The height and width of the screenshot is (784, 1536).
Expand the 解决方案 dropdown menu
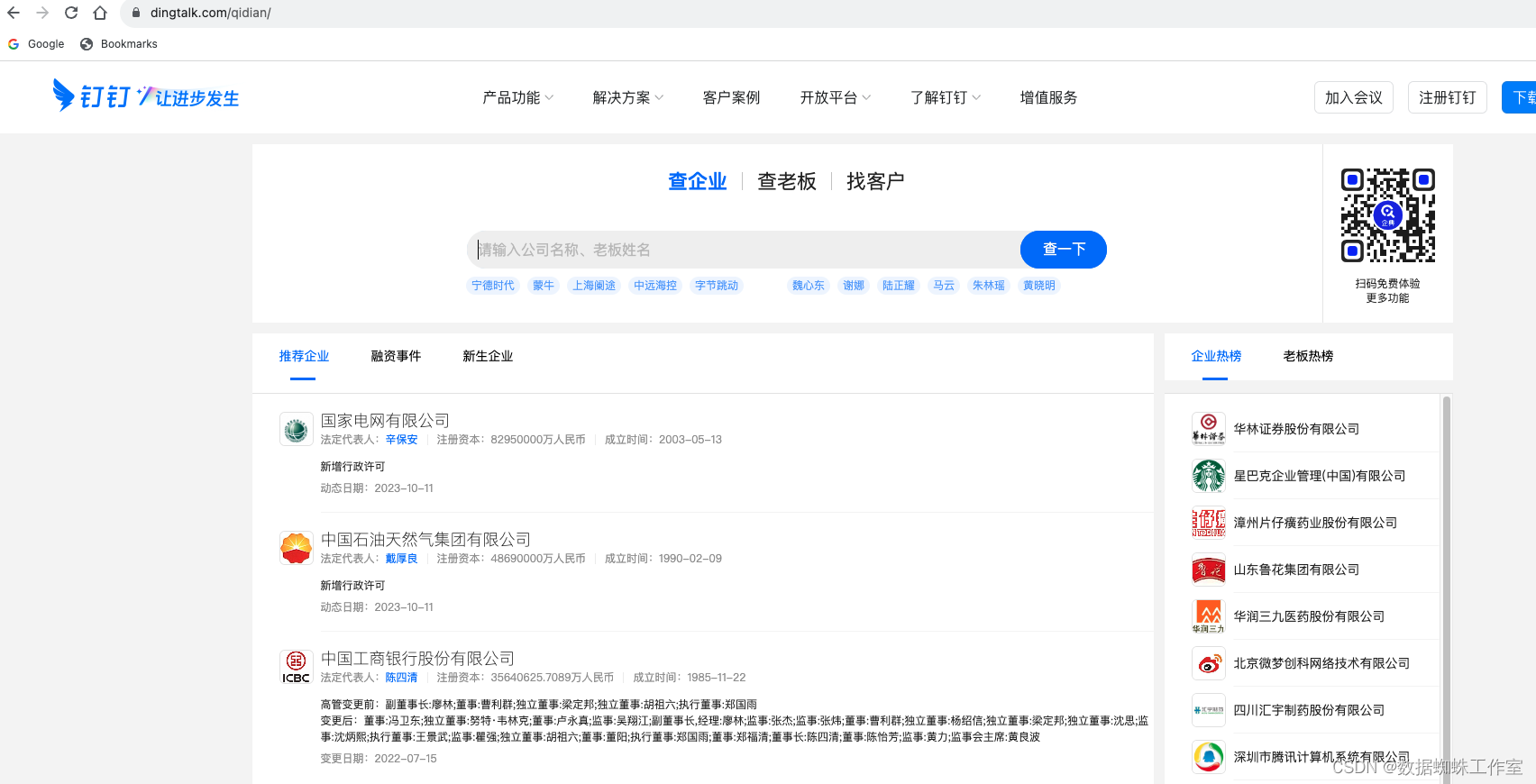pyautogui.click(x=628, y=97)
